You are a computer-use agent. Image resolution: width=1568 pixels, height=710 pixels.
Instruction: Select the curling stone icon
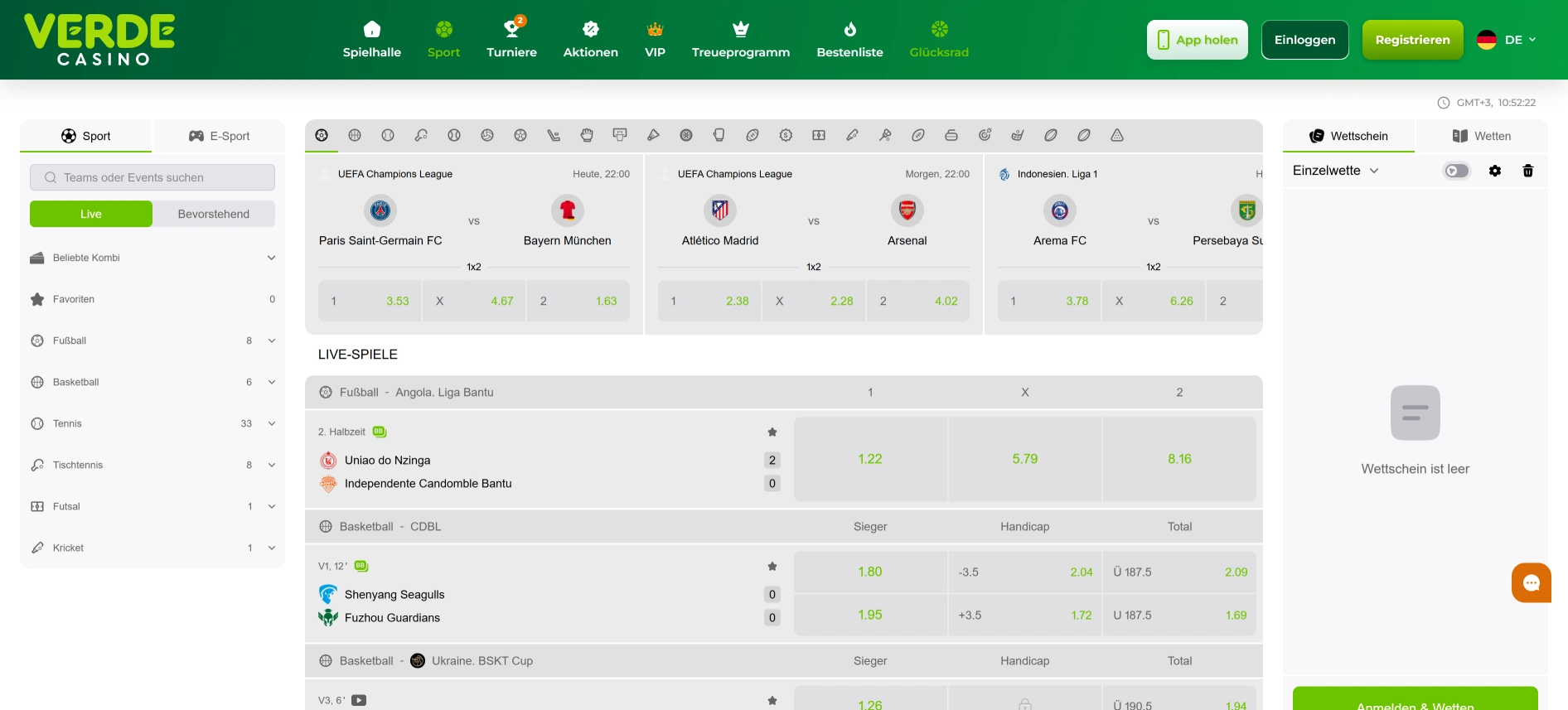(x=951, y=135)
